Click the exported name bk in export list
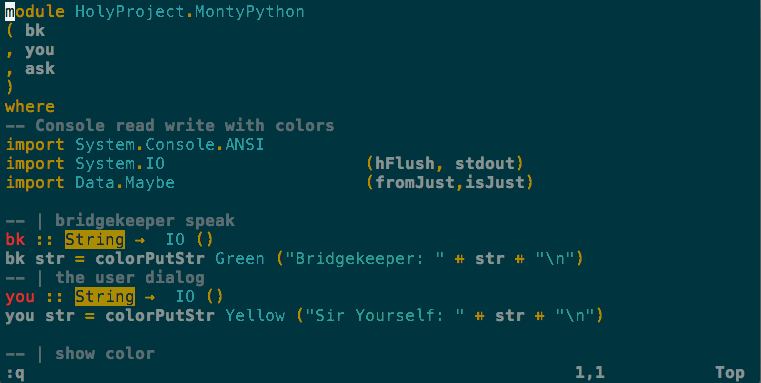Screen dimensions: 761x383 35,31
